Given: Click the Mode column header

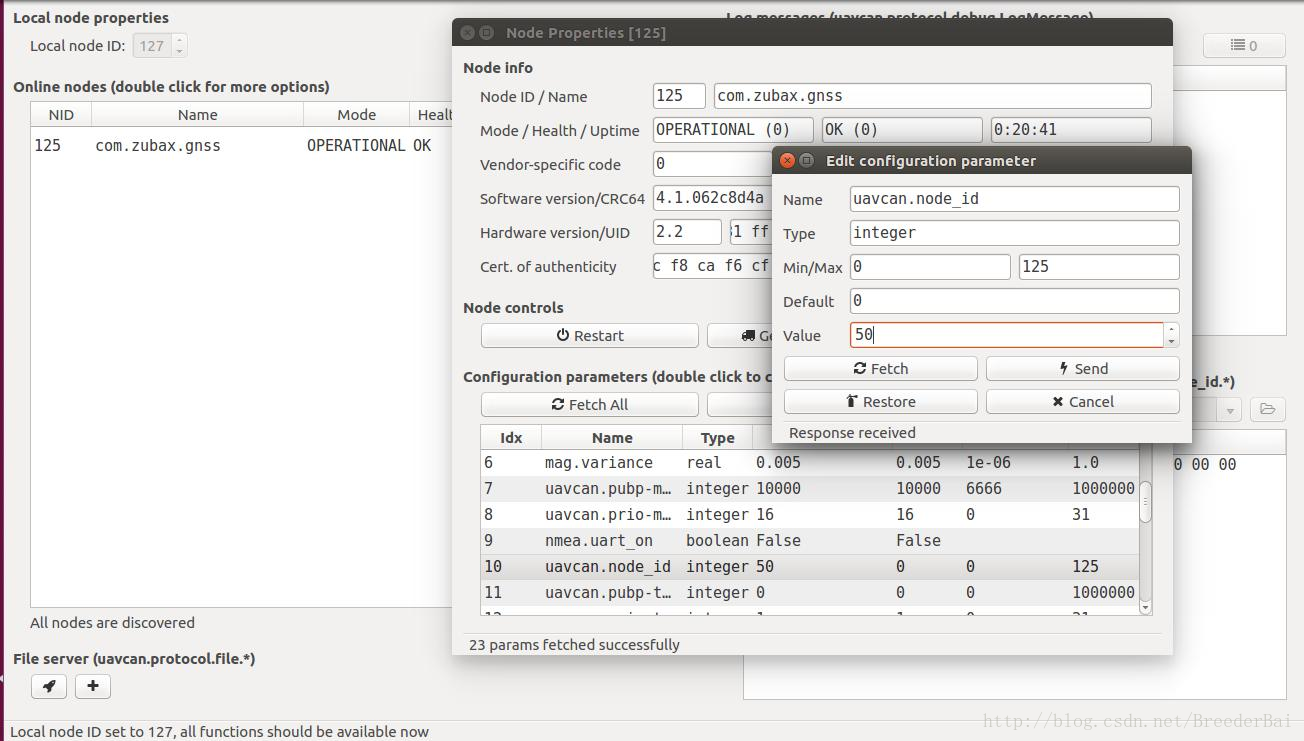Looking at the screenshot, I should (x=356, y=114).
